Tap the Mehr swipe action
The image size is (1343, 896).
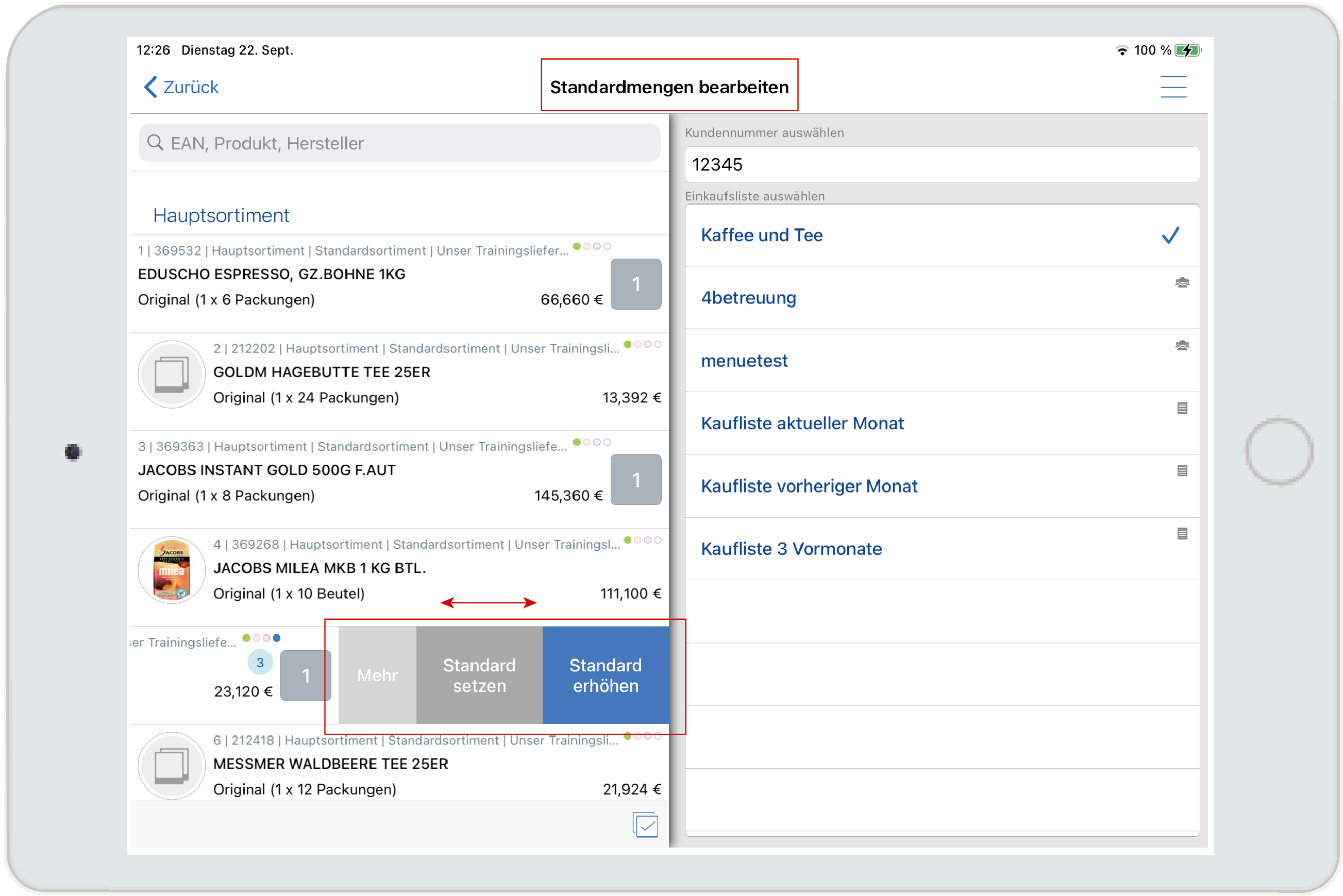377,675
